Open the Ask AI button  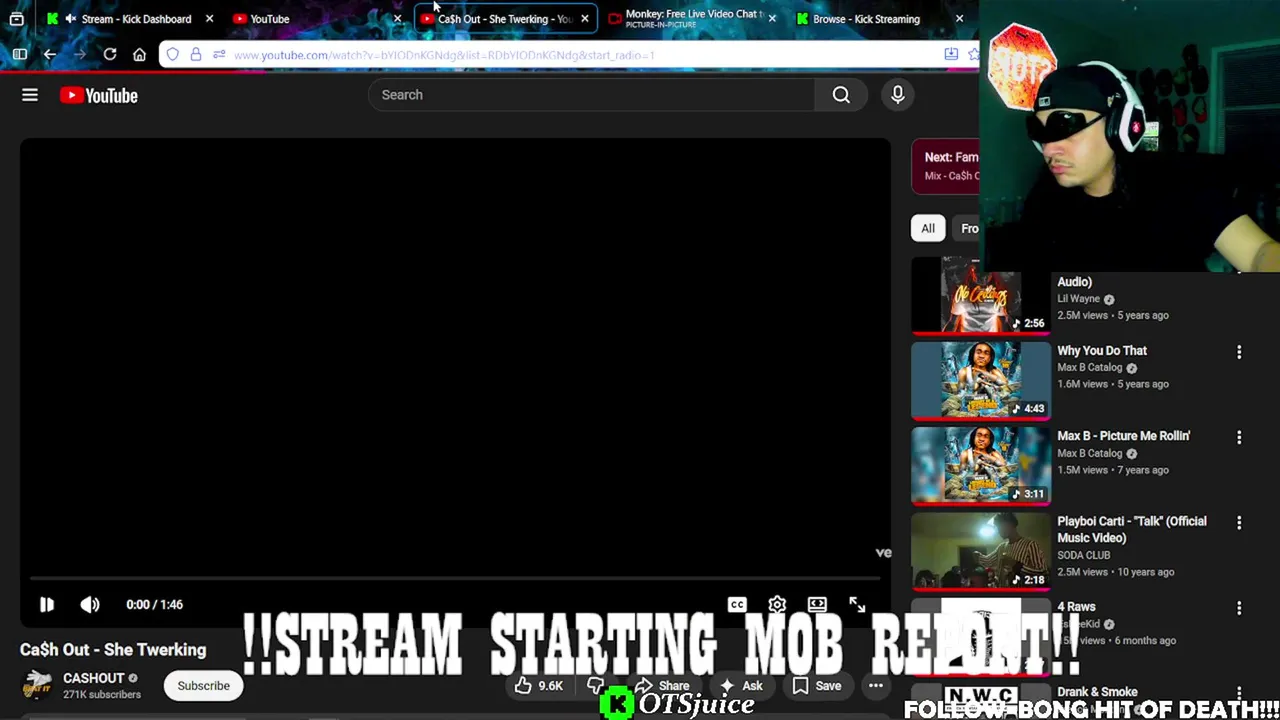(741, 686)
